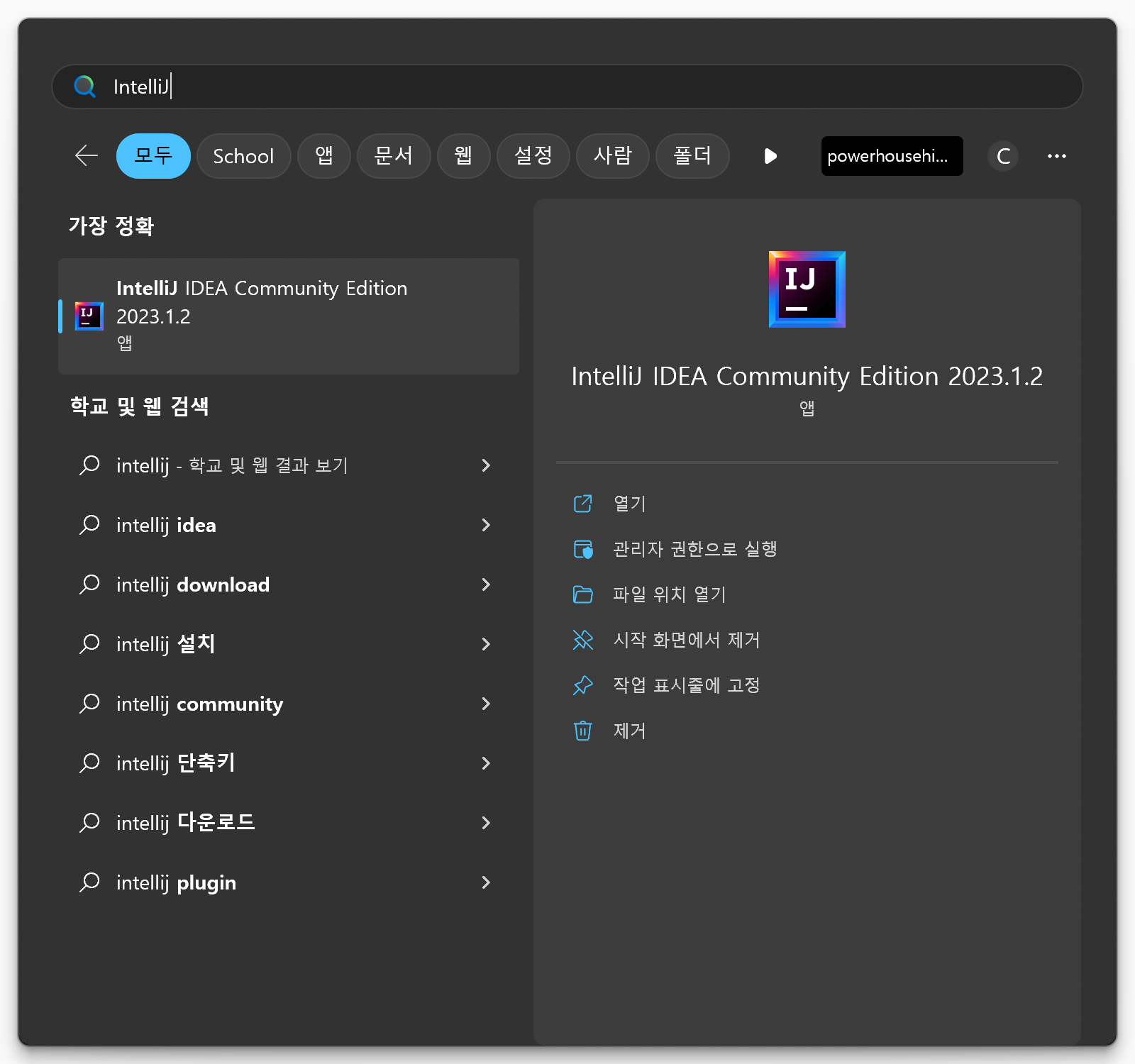Expand chevron for intellij 다운로드
The width and height of the screenshot is (1135, 1064).
[x=486, y=823]
